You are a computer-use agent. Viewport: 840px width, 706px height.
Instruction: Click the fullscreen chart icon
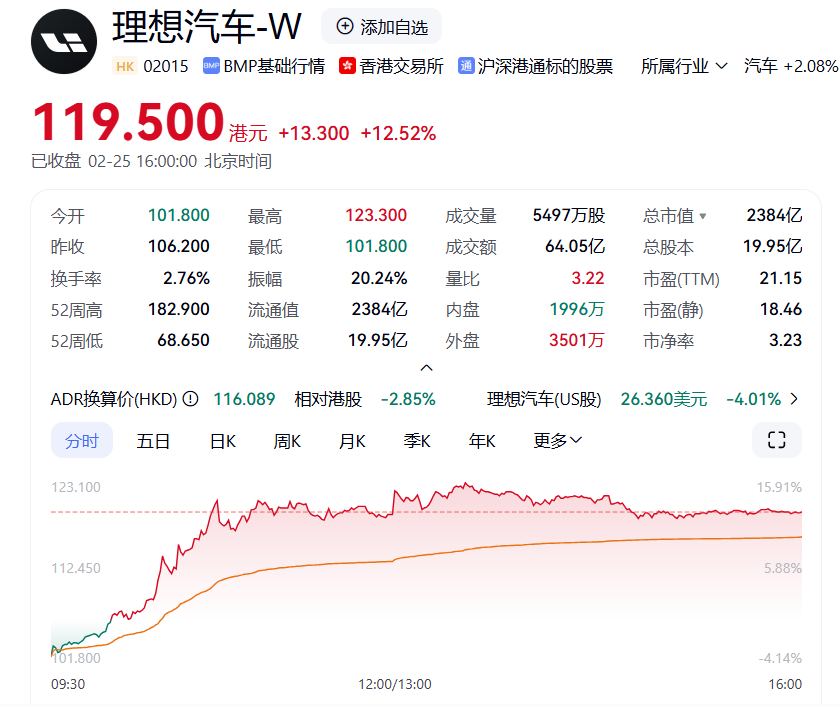776,440
